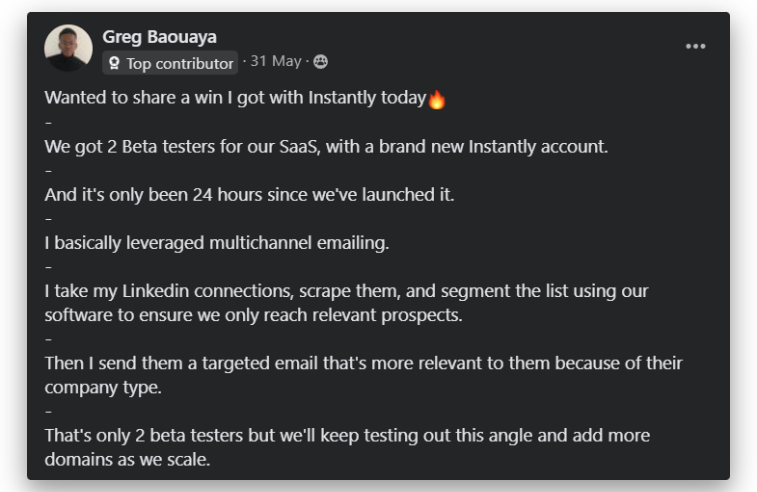The width and height of the screenshot is (757, 492).
Task: Click the 'domains as we scale.' final line
Action: pos(127,459)
